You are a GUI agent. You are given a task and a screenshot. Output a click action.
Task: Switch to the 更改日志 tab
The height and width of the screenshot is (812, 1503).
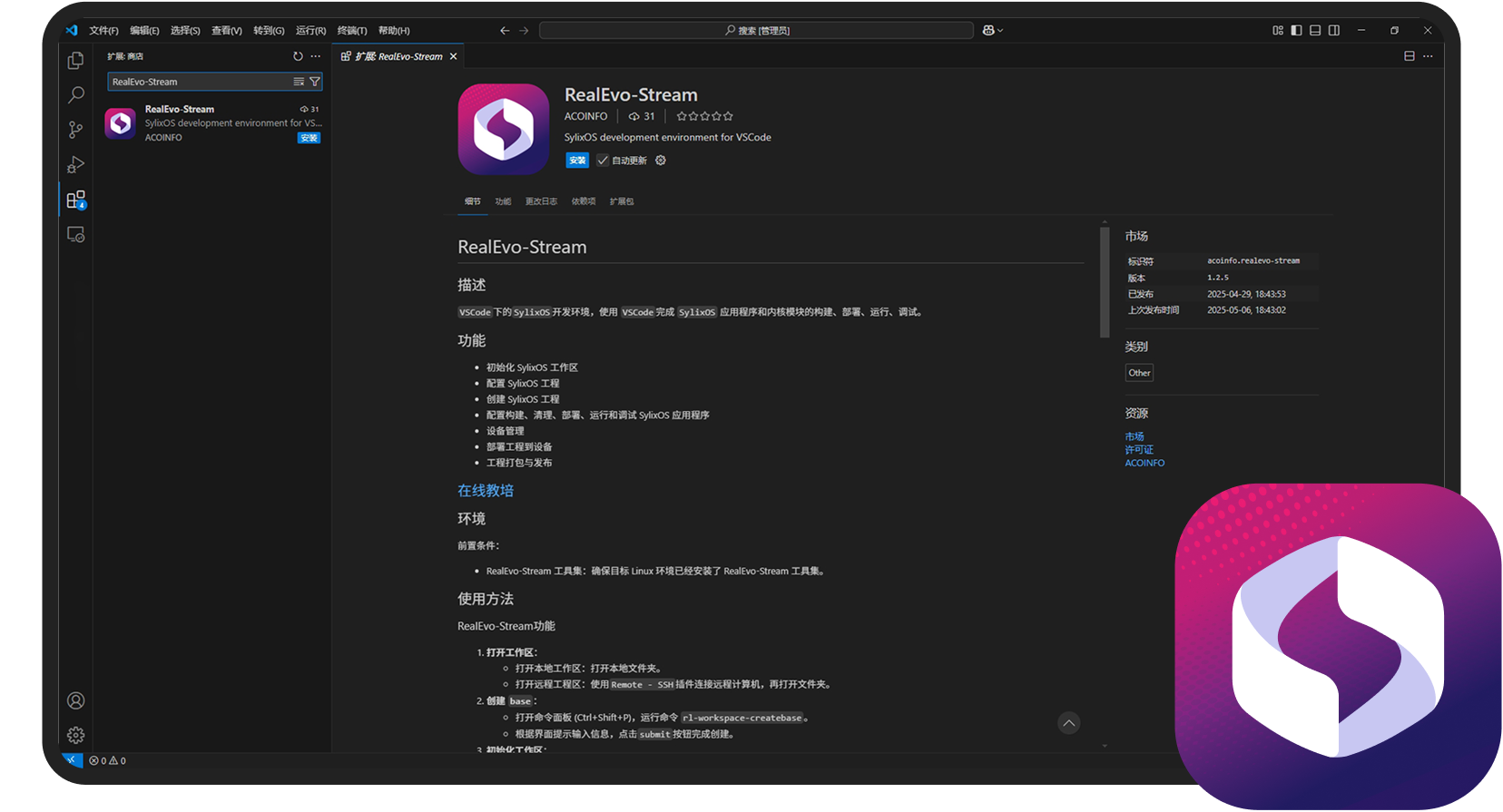point(541,201)
